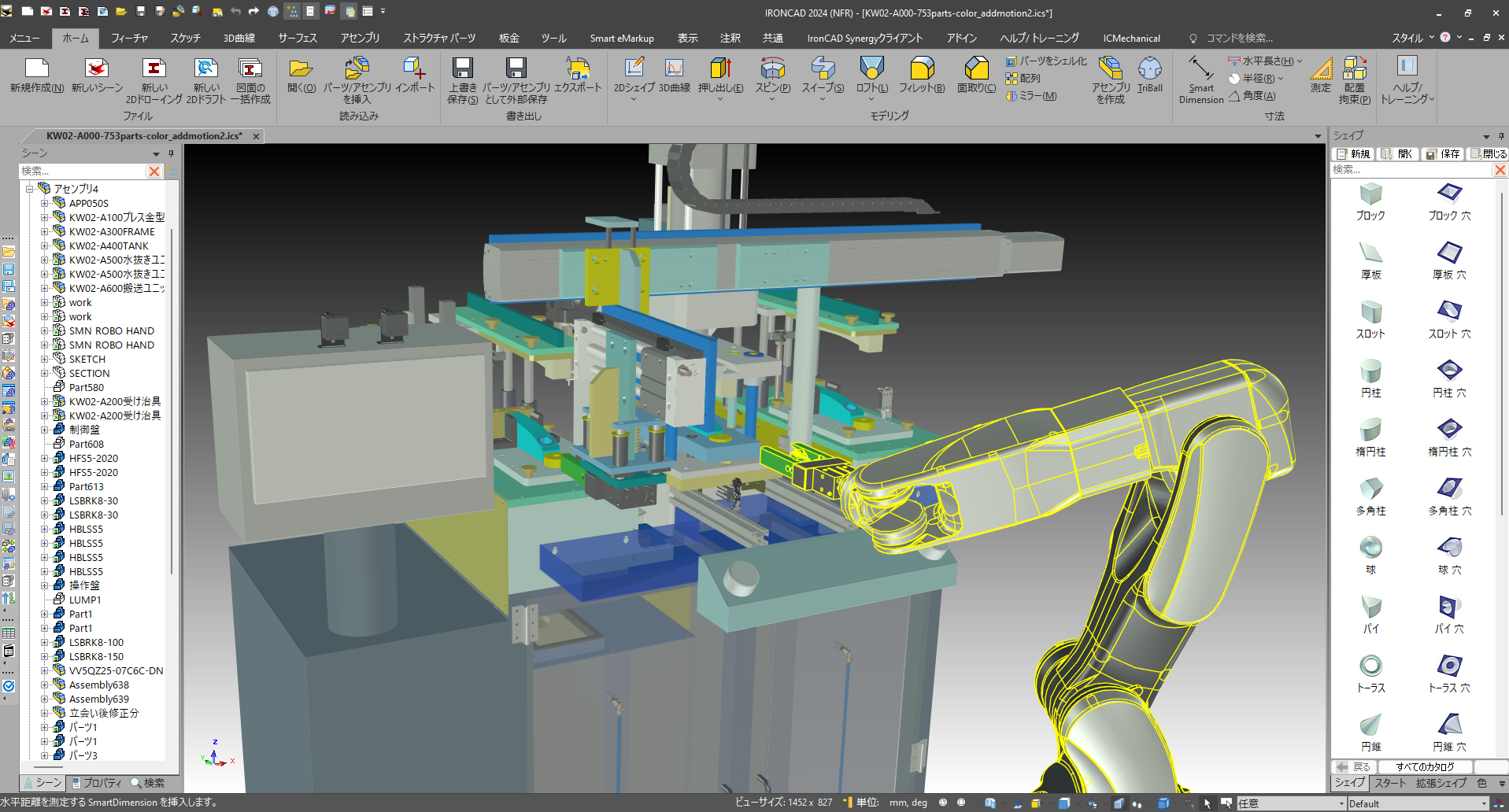Click the catalog 保存 button

(1443, 154)
